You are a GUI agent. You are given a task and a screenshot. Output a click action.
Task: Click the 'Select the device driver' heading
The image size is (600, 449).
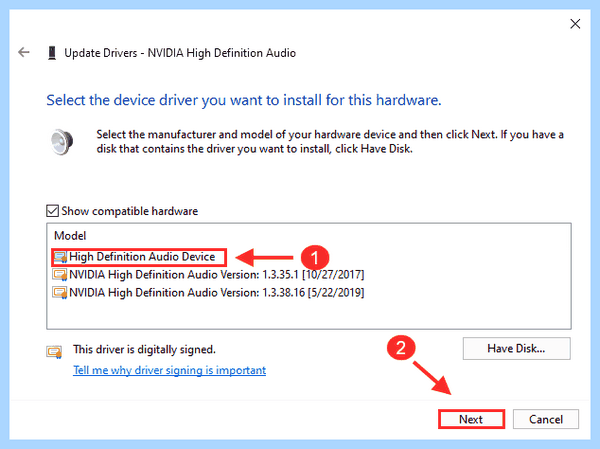click(x=244, y=100)
